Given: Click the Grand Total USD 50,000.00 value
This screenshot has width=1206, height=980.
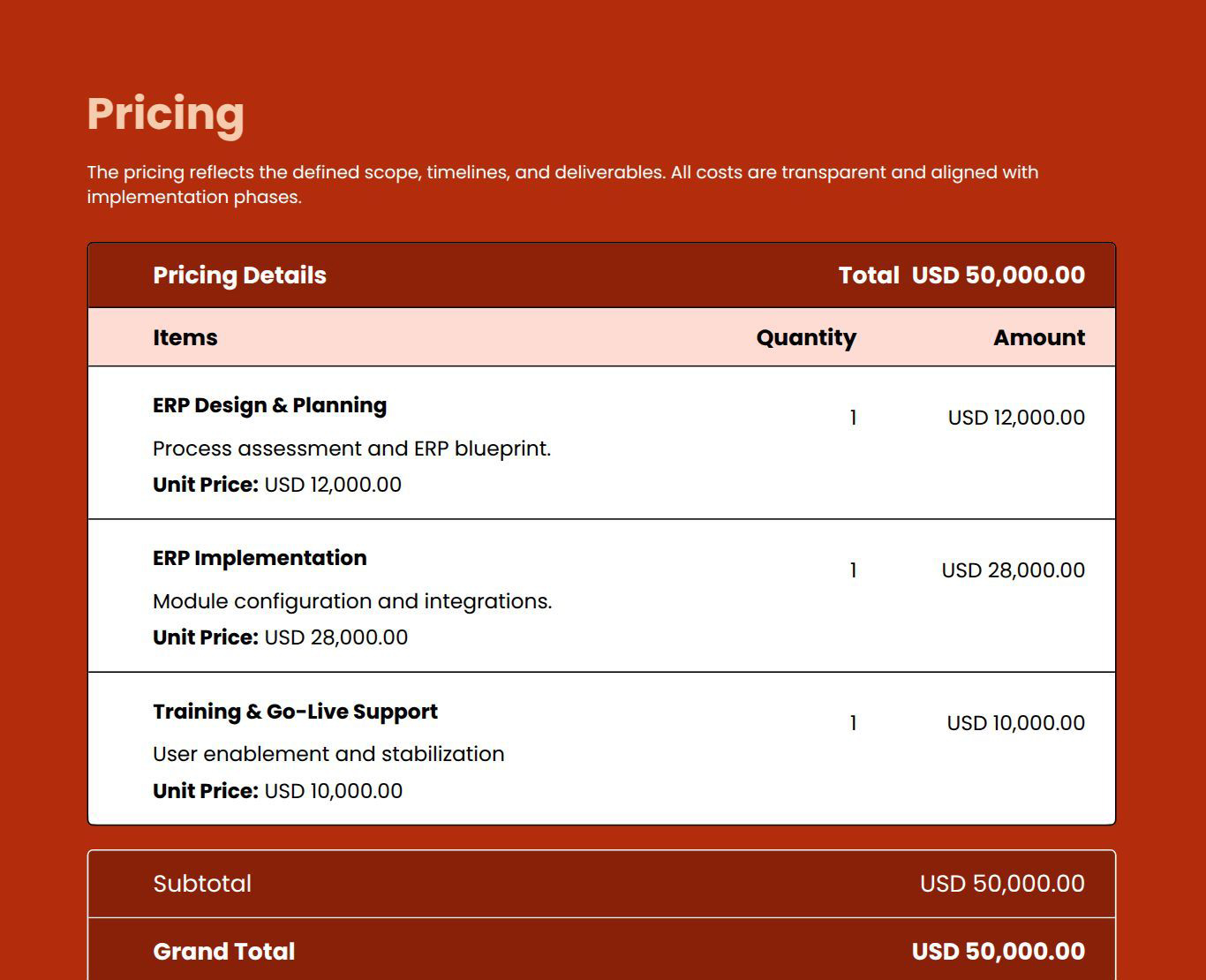Looking at the screenshot, I should [998, 952].
